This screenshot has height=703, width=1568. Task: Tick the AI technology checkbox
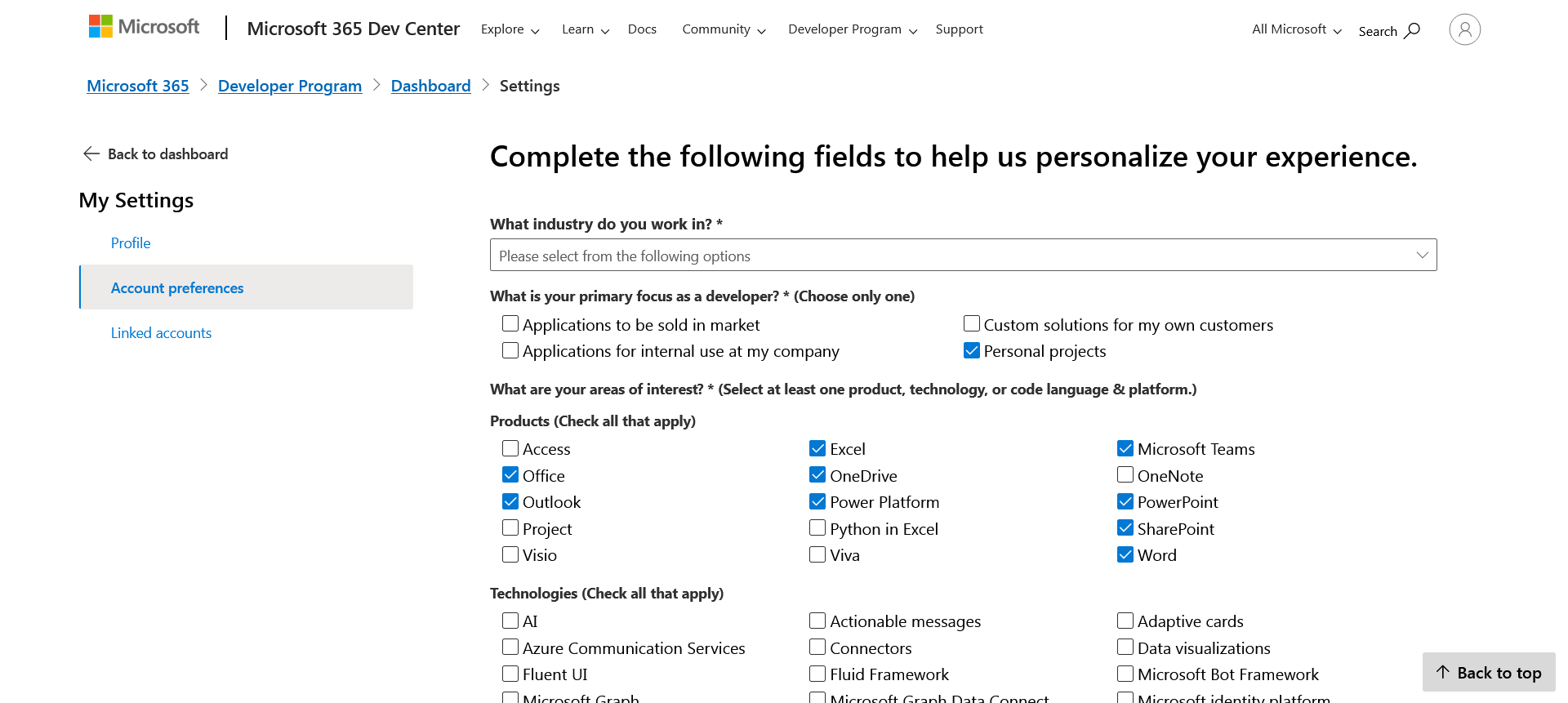510,621
